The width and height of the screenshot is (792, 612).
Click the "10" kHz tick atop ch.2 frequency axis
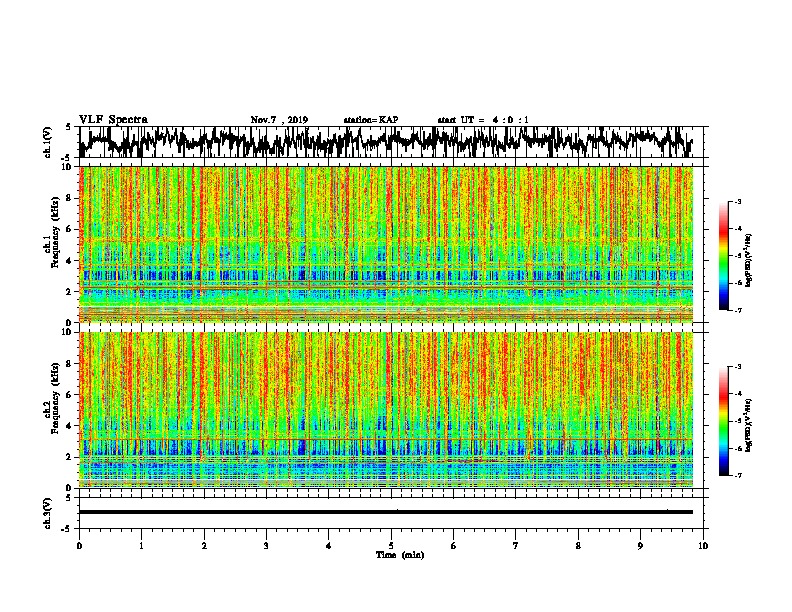pyautogui.click(x=67, y=332)
